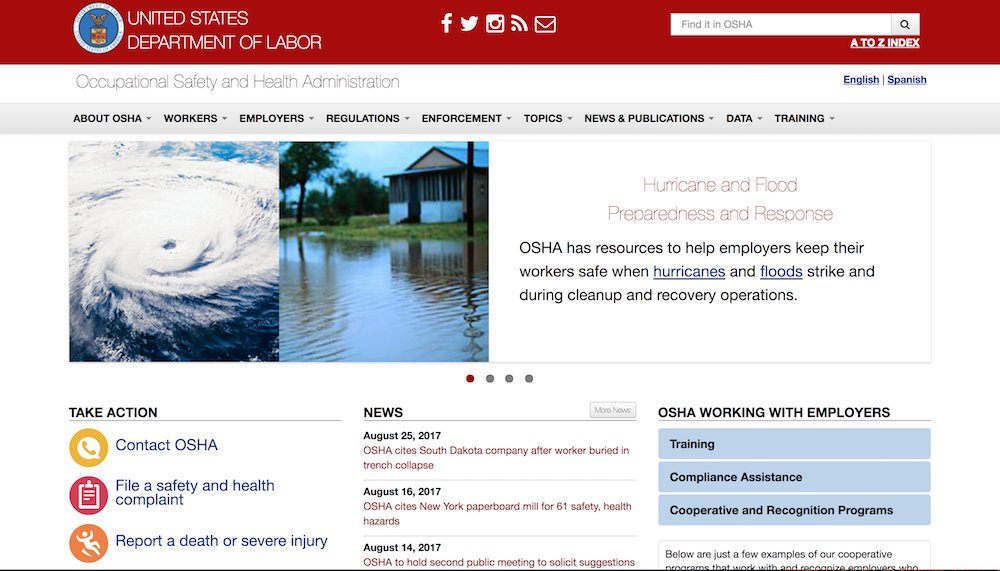Open the Instagram icon in header

click(x=495, y=24)
